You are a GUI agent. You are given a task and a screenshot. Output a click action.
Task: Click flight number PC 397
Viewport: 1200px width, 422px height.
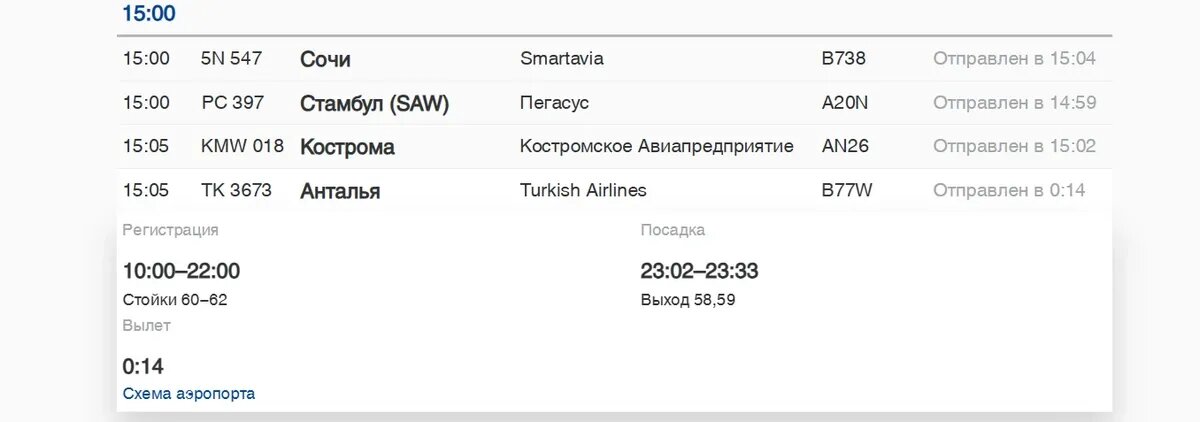233,103
